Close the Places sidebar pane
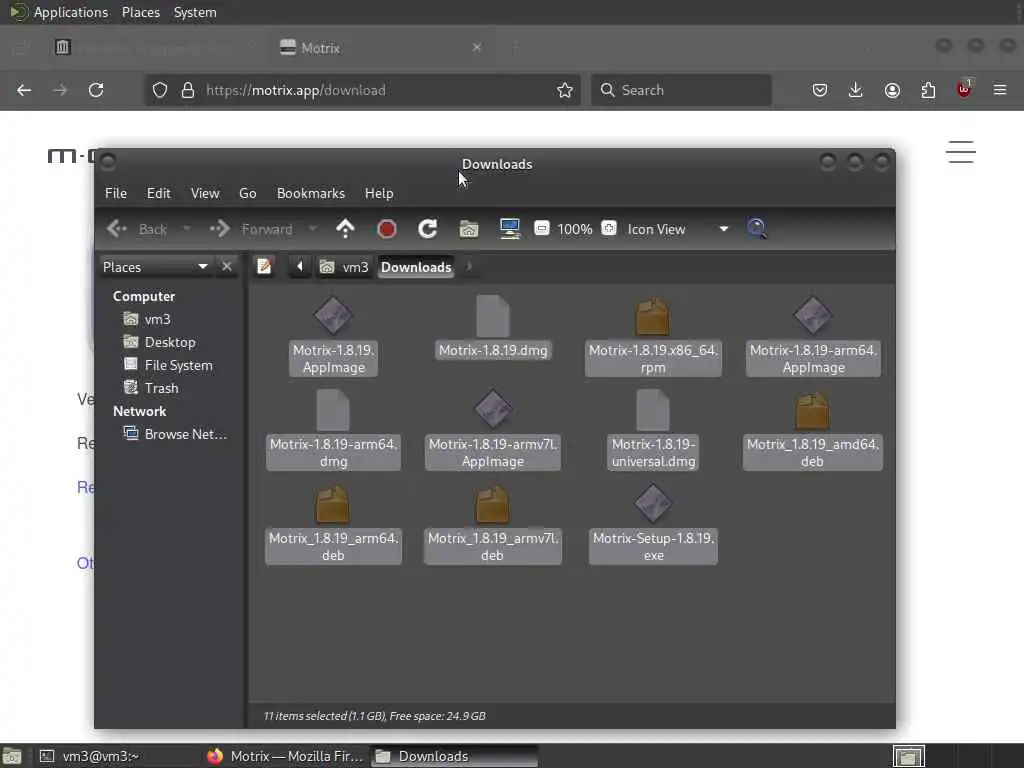 pos(227,266)
